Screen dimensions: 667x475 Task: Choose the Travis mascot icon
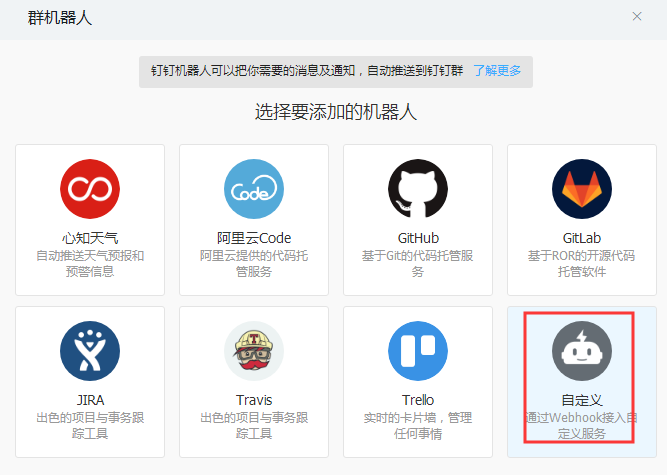click(x=254, y=351)
